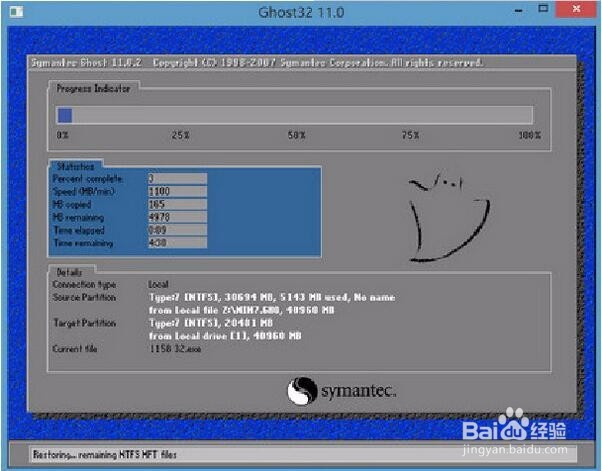The image size is (602, 471).
Task: Click the 50% progress marker
Action: coord(296,135)
